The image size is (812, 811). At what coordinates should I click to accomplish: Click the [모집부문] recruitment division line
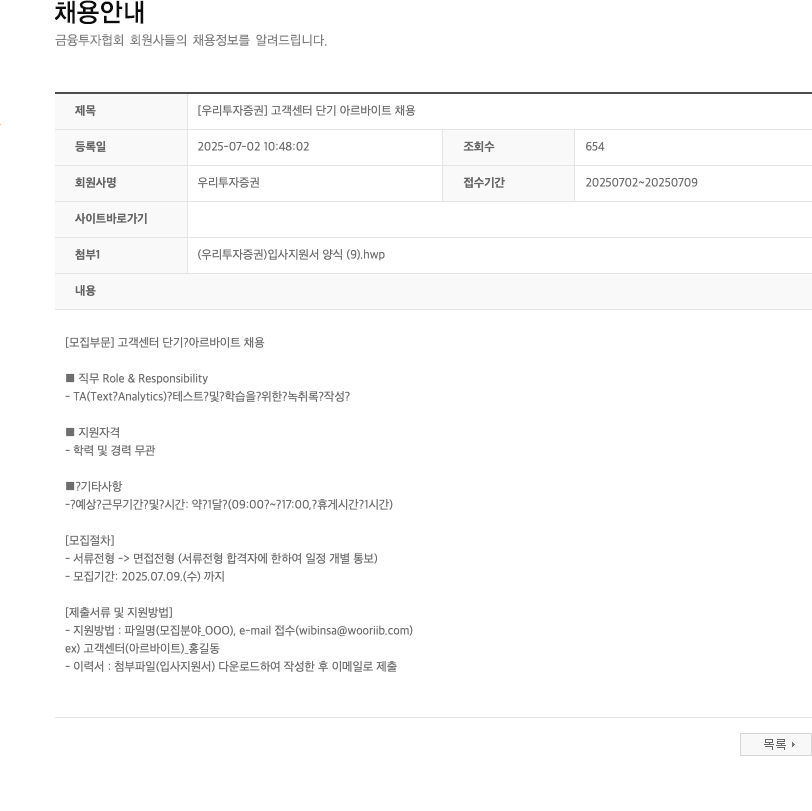coord(165,342)
